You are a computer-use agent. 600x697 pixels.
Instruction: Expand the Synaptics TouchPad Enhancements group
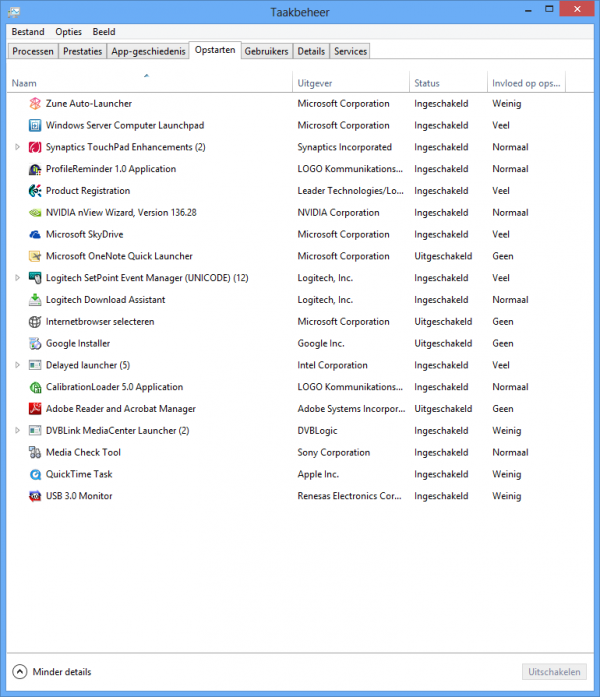(x=17, y=147)
